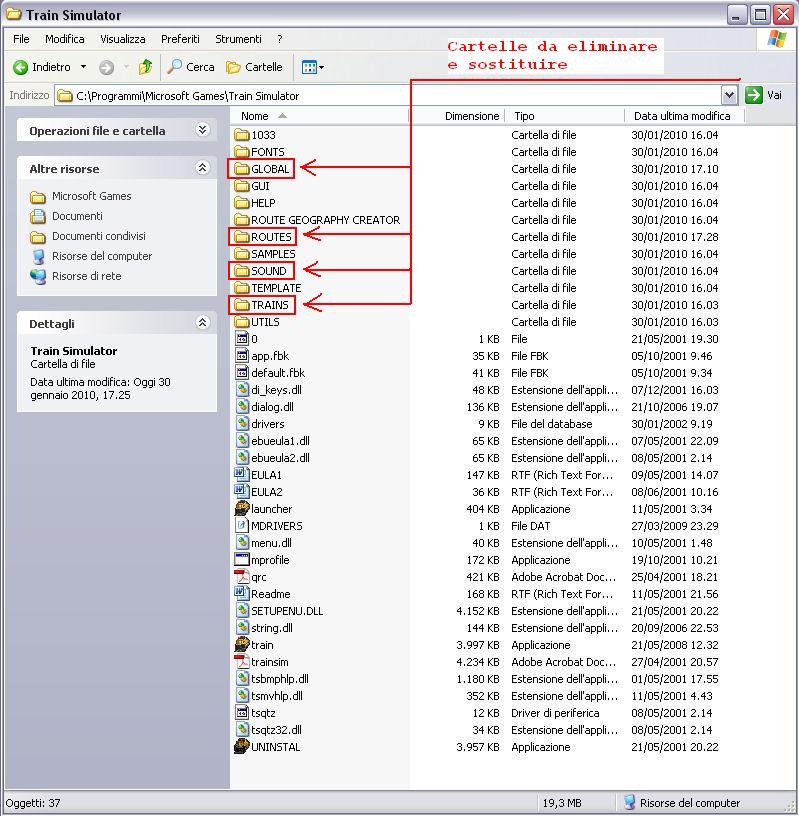799x816 pixels.
Task: Select the SETUPENU.DLL file name
Action: (287, 611)
